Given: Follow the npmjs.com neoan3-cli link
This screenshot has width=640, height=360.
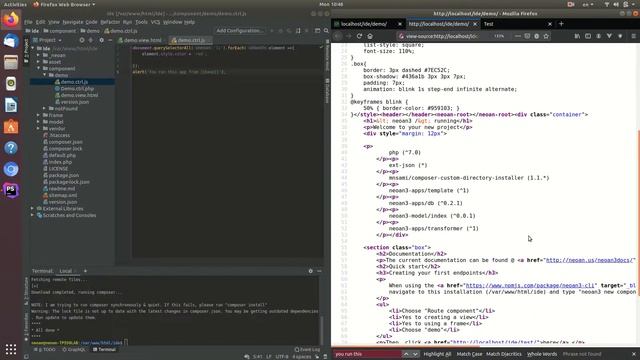Looking at the screenshot, I should (531, 285).
